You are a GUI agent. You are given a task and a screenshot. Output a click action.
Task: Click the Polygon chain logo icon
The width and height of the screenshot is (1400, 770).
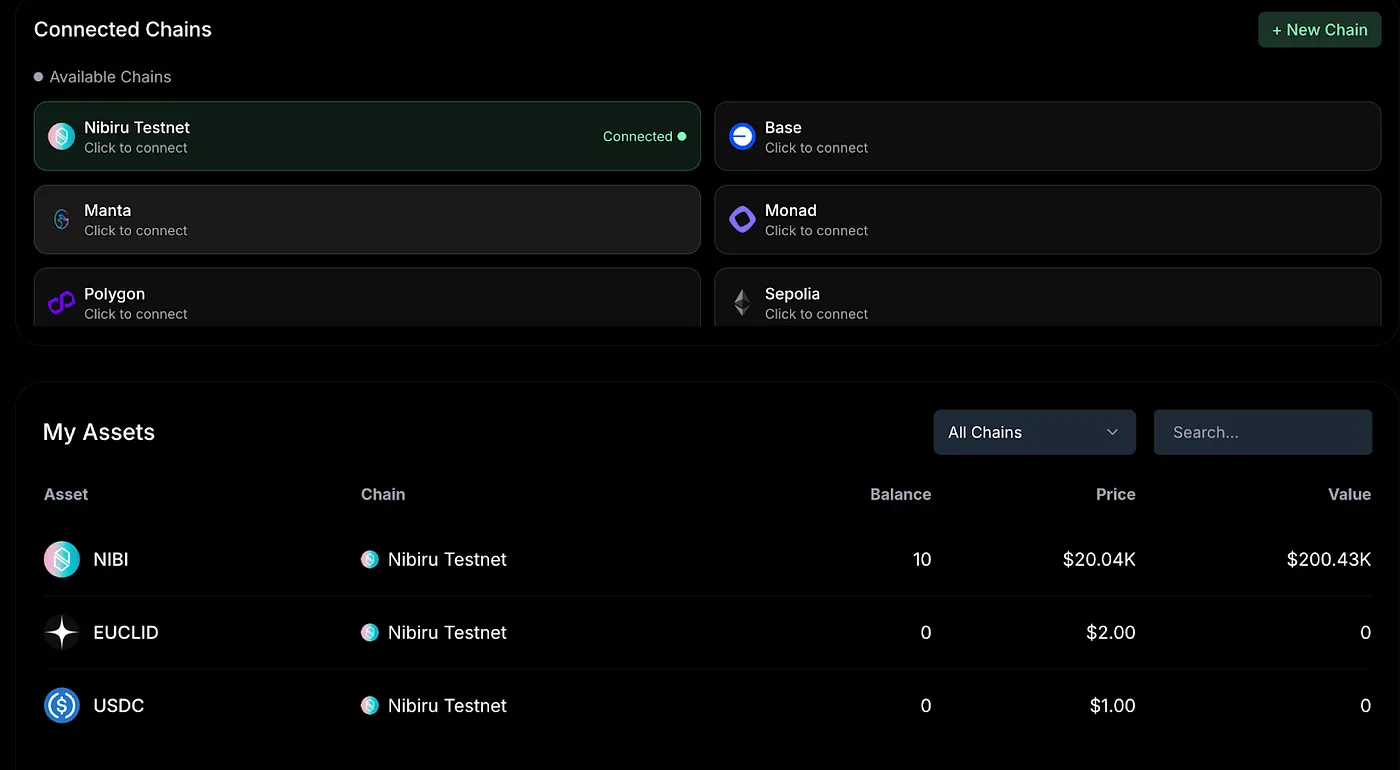(x=62, y=302)
